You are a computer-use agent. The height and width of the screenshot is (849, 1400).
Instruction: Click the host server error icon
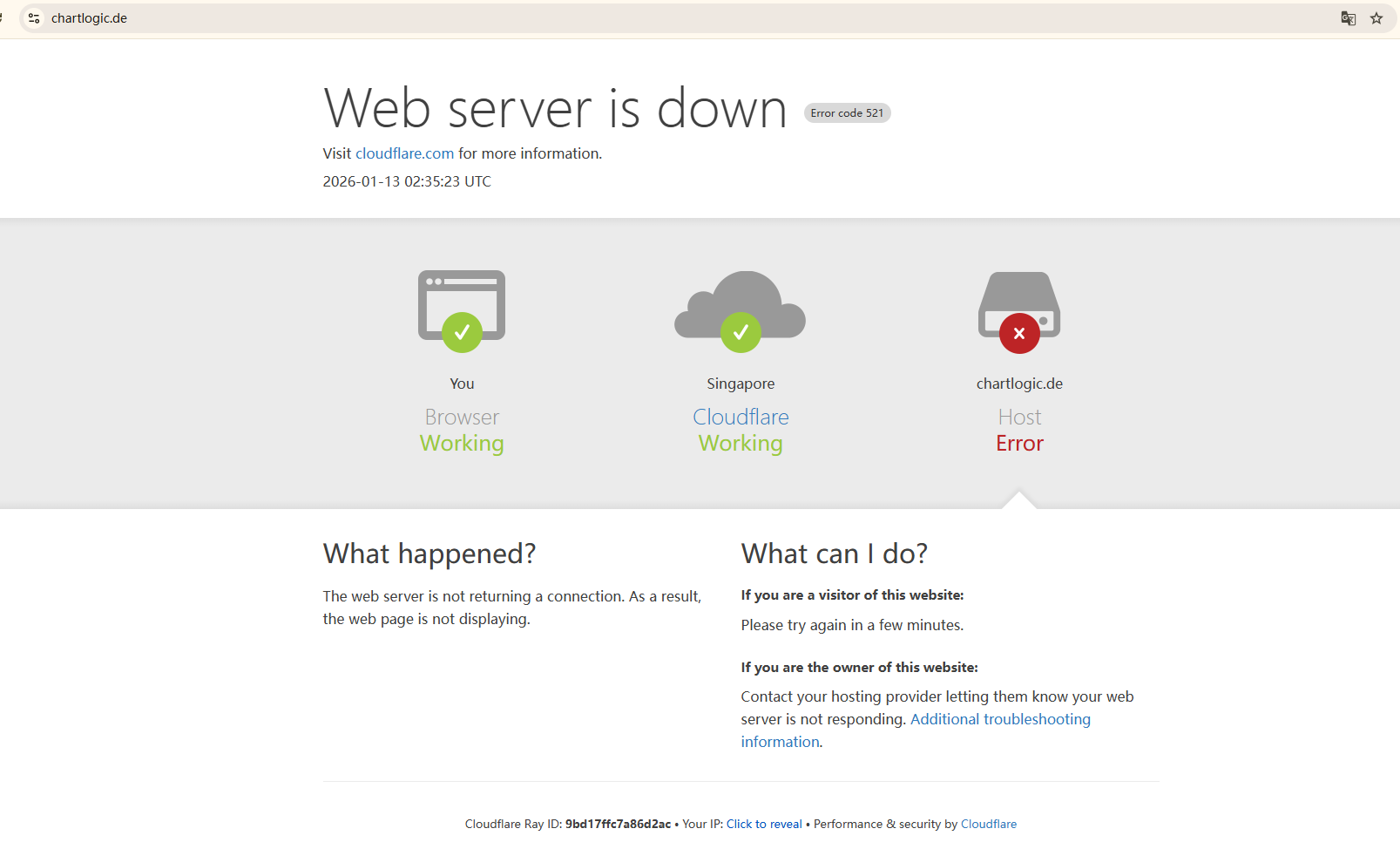[x=1019, y=312]
